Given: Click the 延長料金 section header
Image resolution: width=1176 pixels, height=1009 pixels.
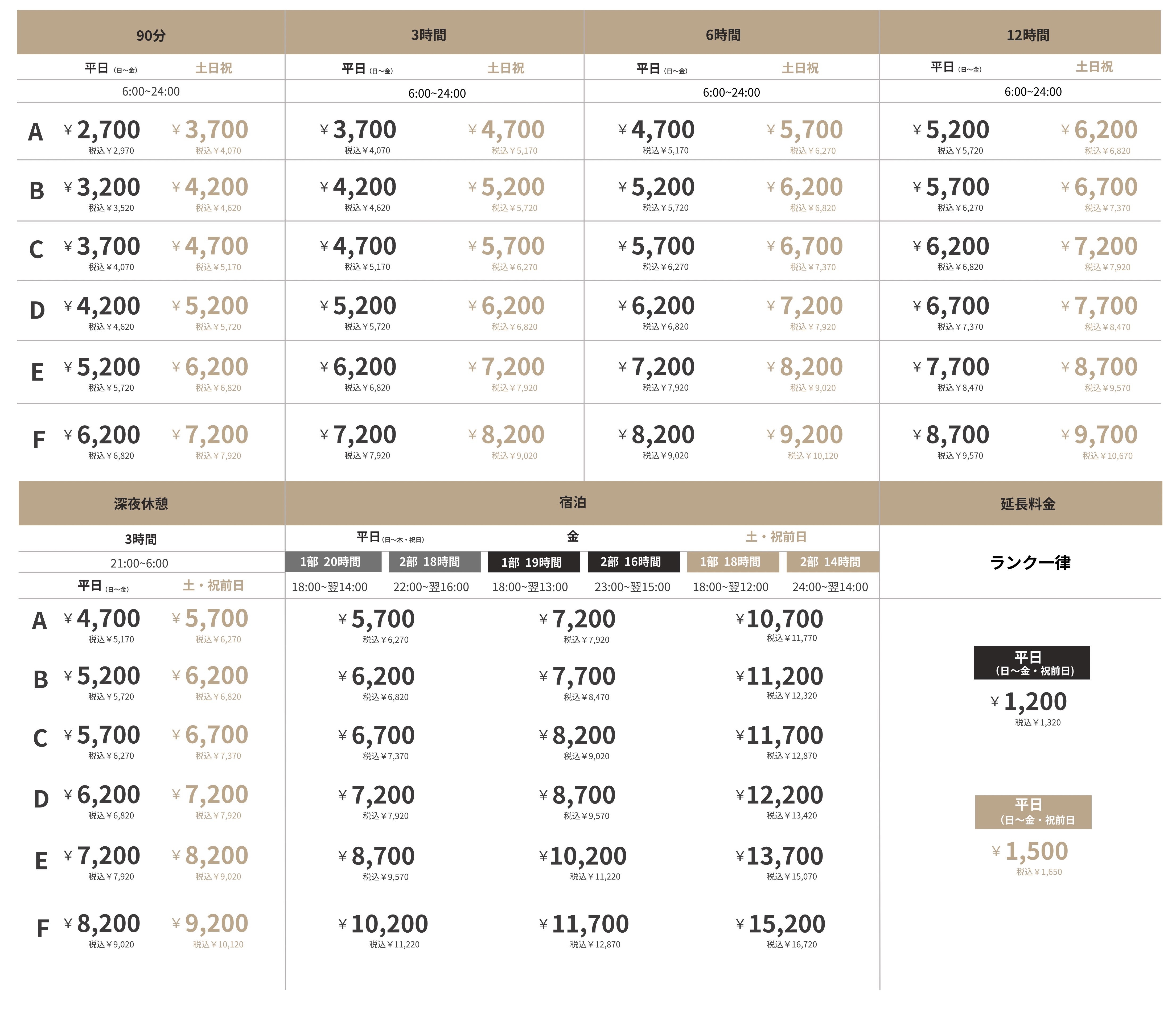Looking at the screenshot, I should click(1027, 504).
